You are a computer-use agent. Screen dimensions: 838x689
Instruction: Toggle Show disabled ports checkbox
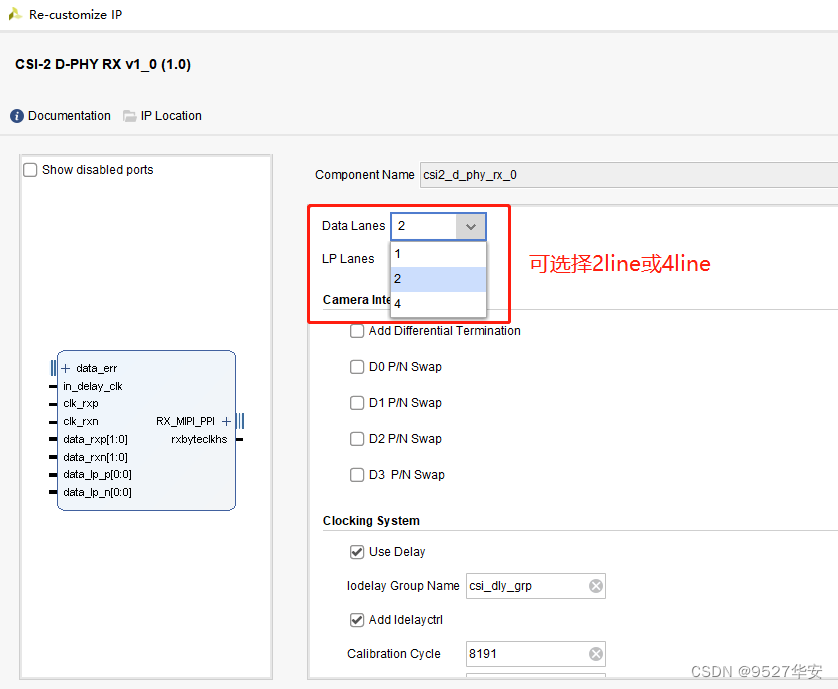tap(31, 170)
